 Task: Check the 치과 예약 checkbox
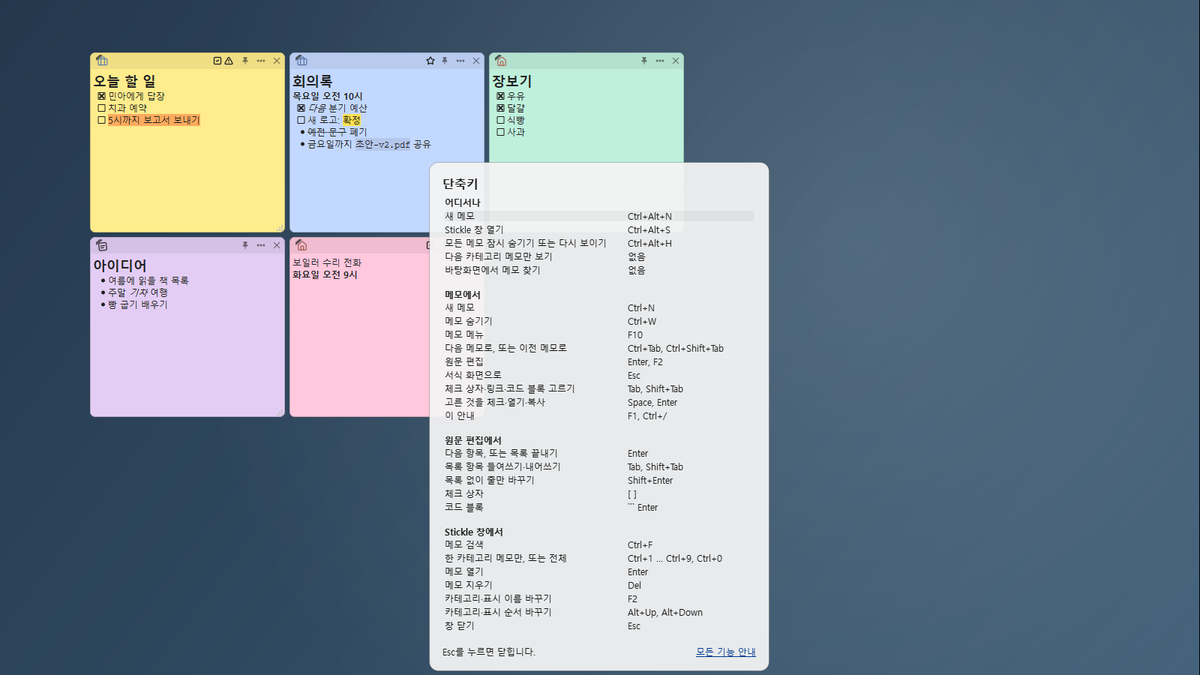click(101, 108)
